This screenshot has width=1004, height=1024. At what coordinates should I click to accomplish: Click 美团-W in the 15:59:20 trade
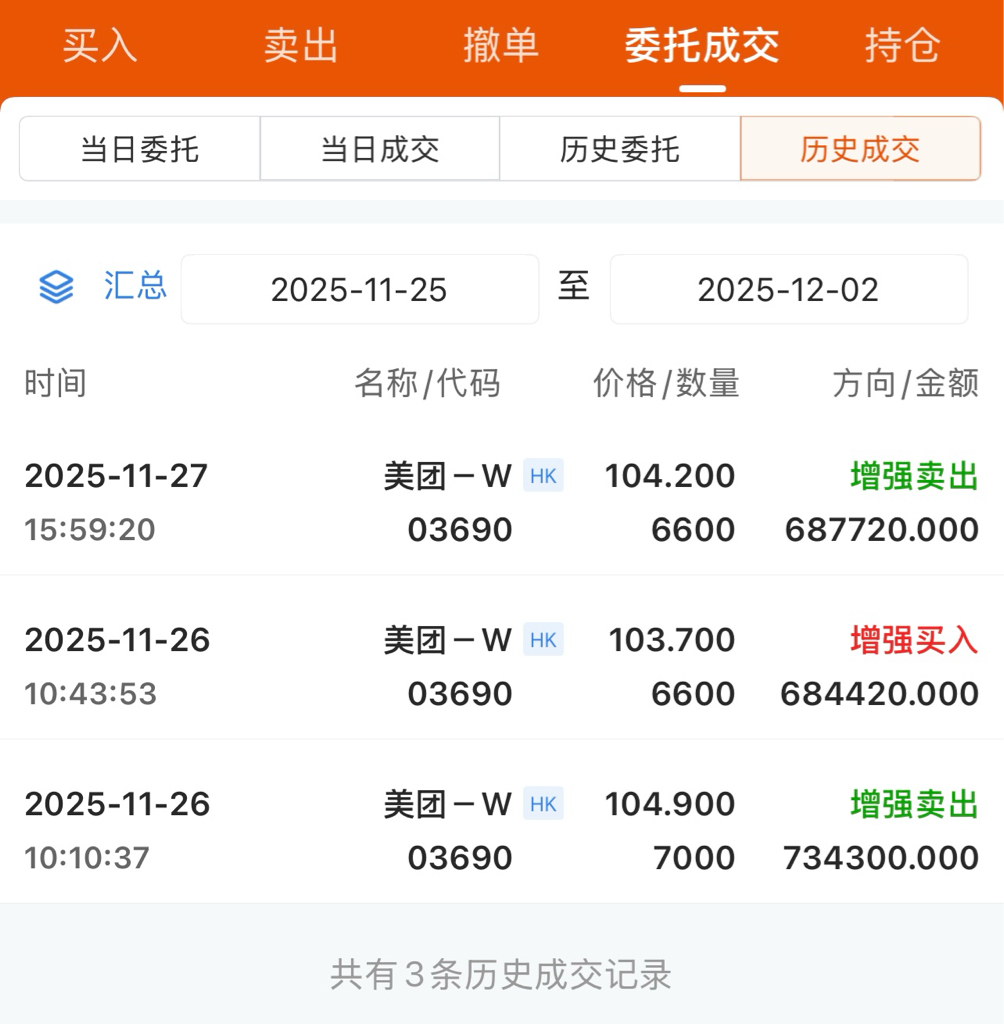pyautogui.click(x=447, y=475)
